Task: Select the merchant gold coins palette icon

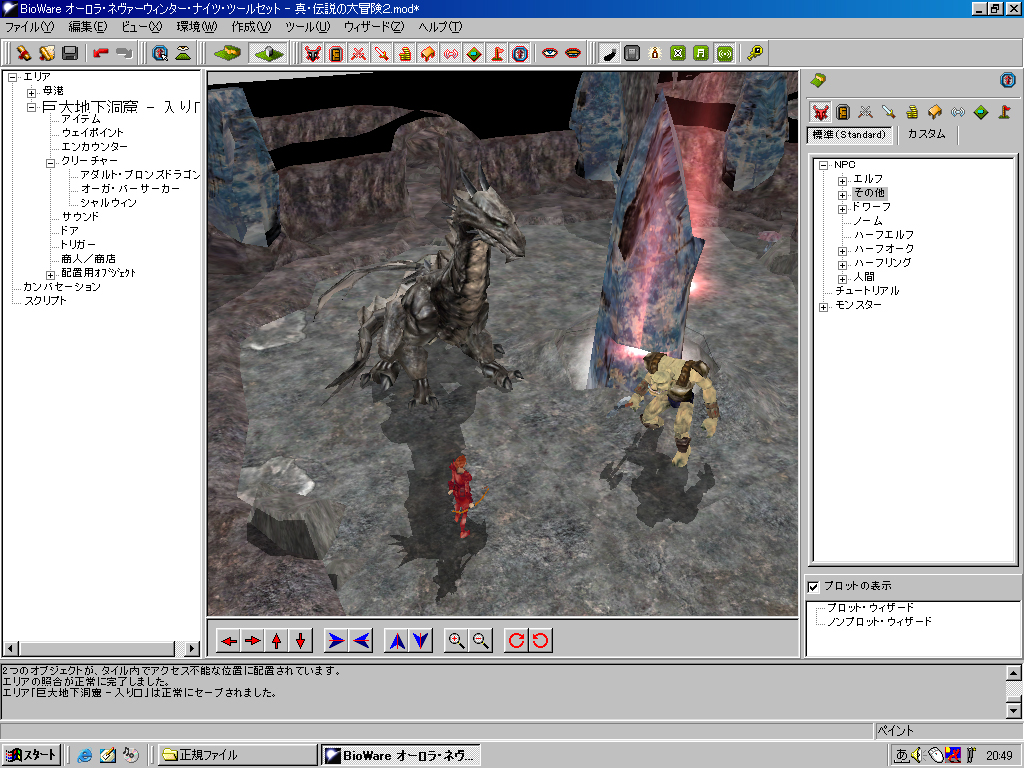Action: 911,111
